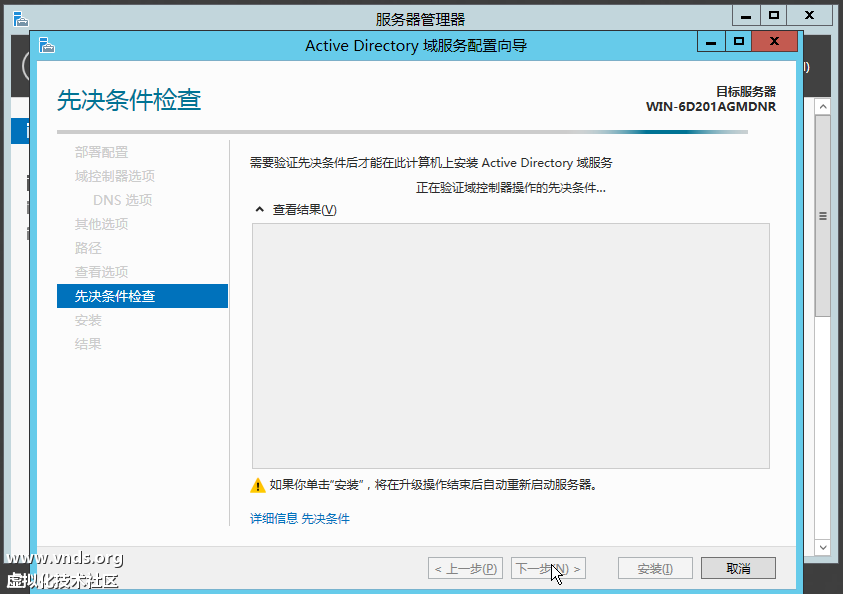Select highlighted 先决条件检查 step

[x=142, y=296]
